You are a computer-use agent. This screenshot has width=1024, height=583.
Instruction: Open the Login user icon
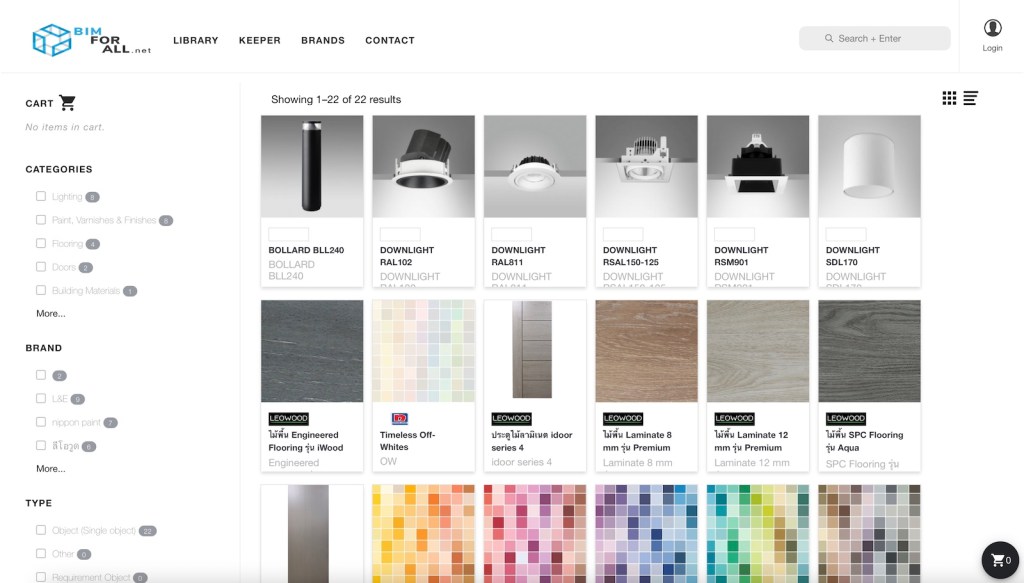(992, 28)
